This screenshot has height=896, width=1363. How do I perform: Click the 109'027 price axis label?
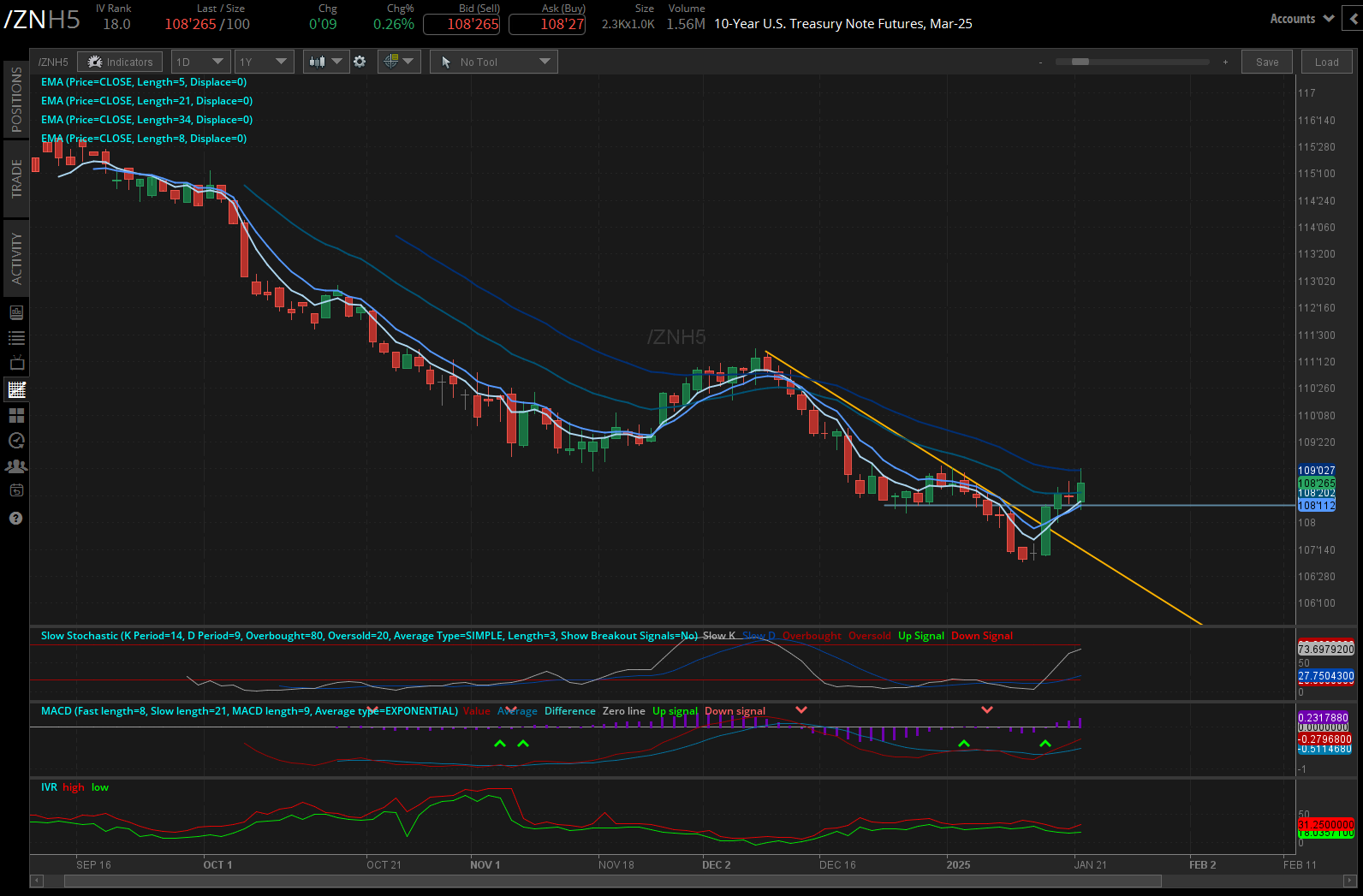pyautogui.click(x=1316, y=471)
